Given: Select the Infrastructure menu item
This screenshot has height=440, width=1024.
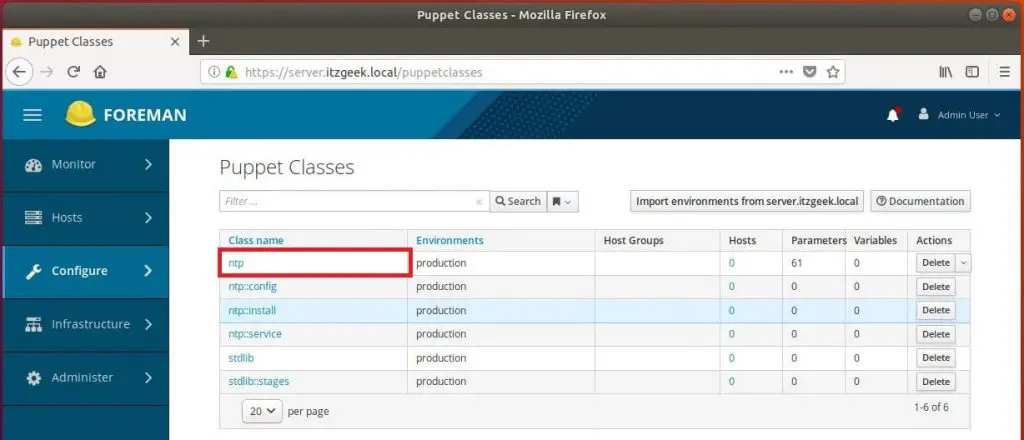Looking at the screenshot, I should [86, 324].
